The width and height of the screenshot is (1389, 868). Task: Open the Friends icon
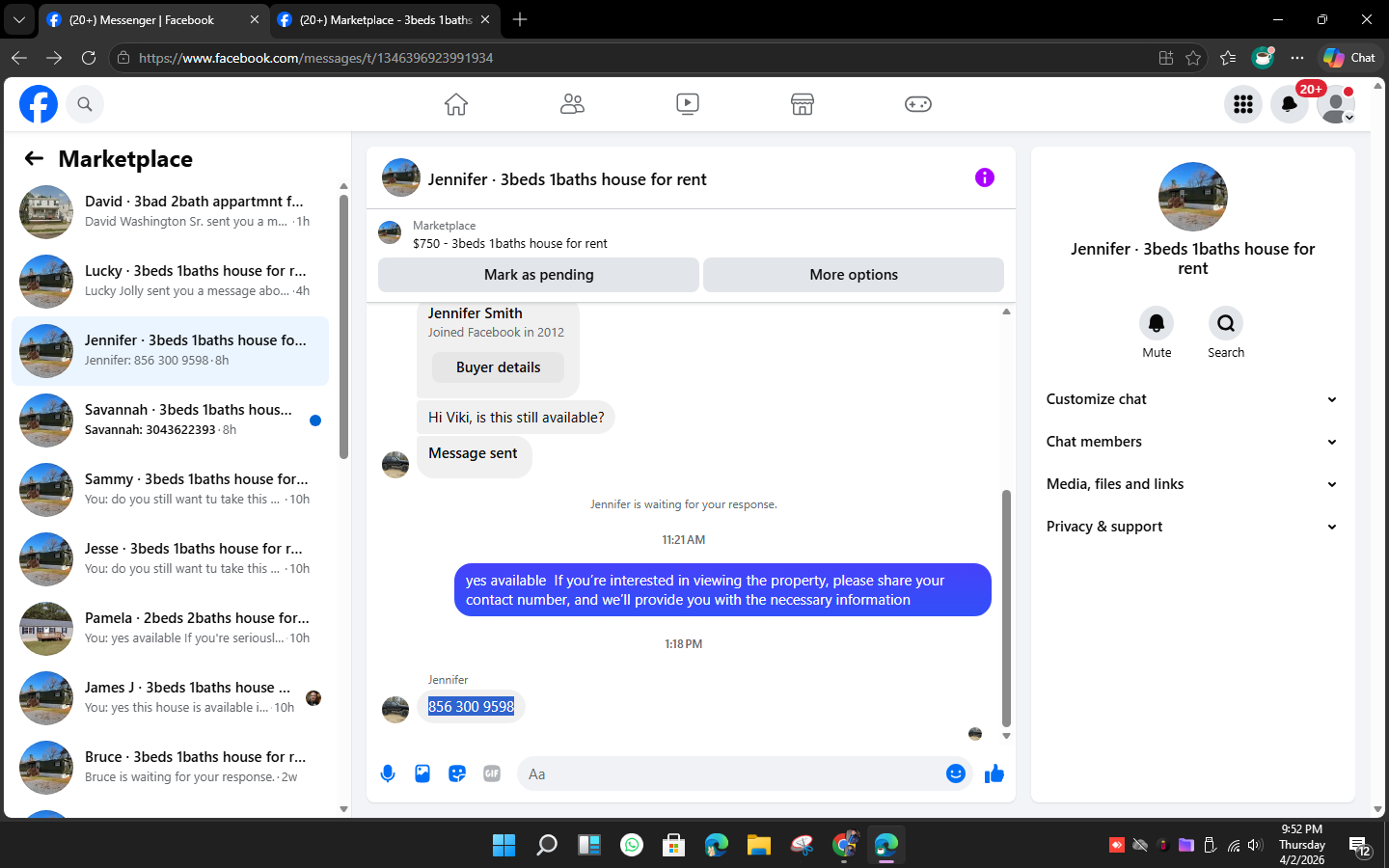point(572,104)
